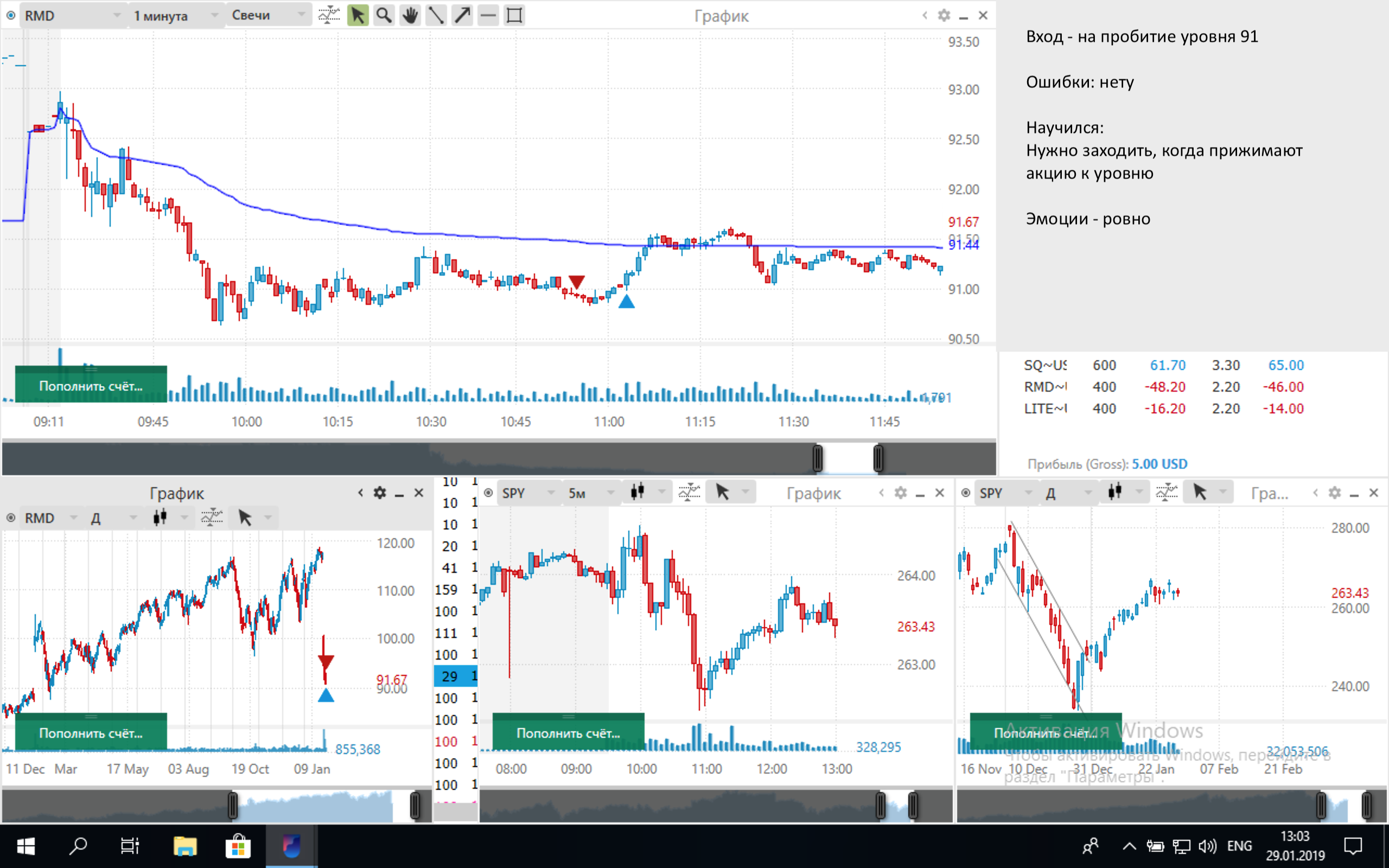Screen dimensions: 1389x868
Task: Open settings gear of the SPY 5m chart
Action: pyautogui.click(x=901, y=493)
